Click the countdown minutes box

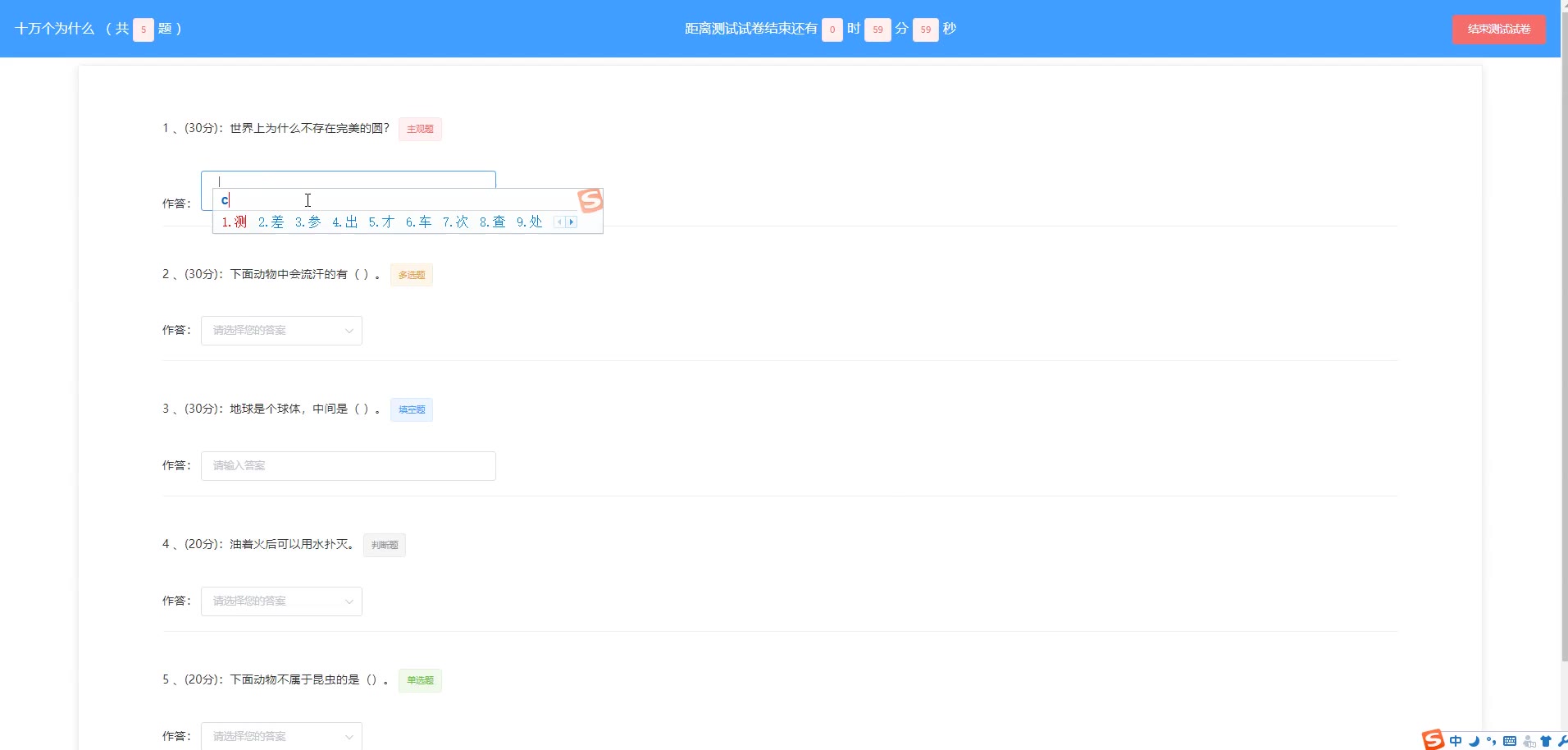click(x=877, y=30)
